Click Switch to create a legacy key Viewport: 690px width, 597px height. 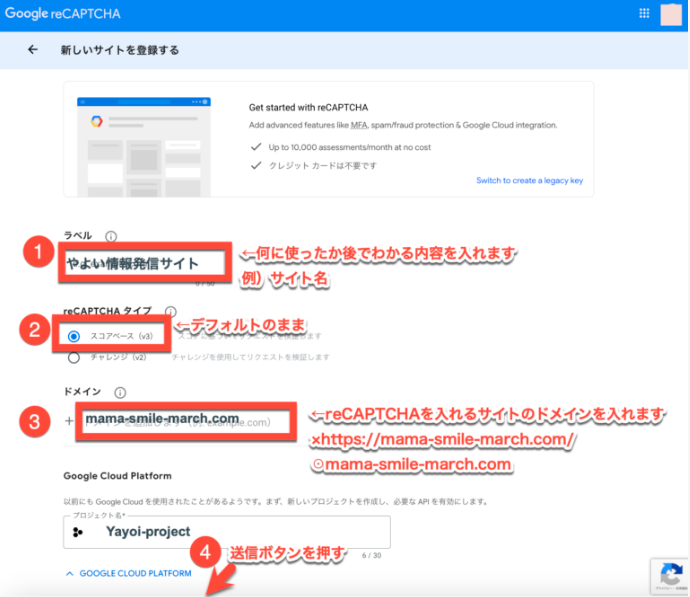pyautogui.click(x=529, y=181)
